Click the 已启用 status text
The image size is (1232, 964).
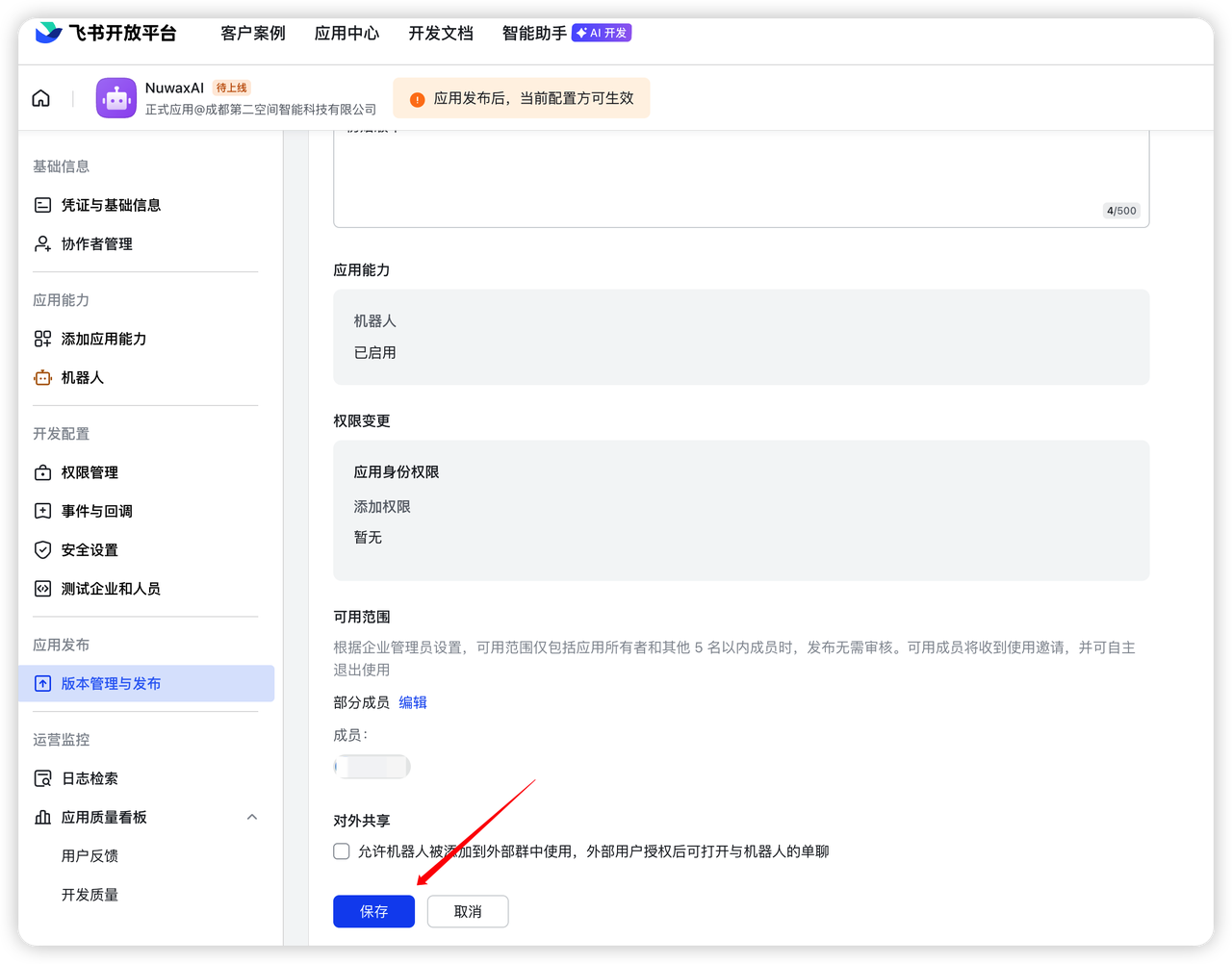[x=374, y=353]
